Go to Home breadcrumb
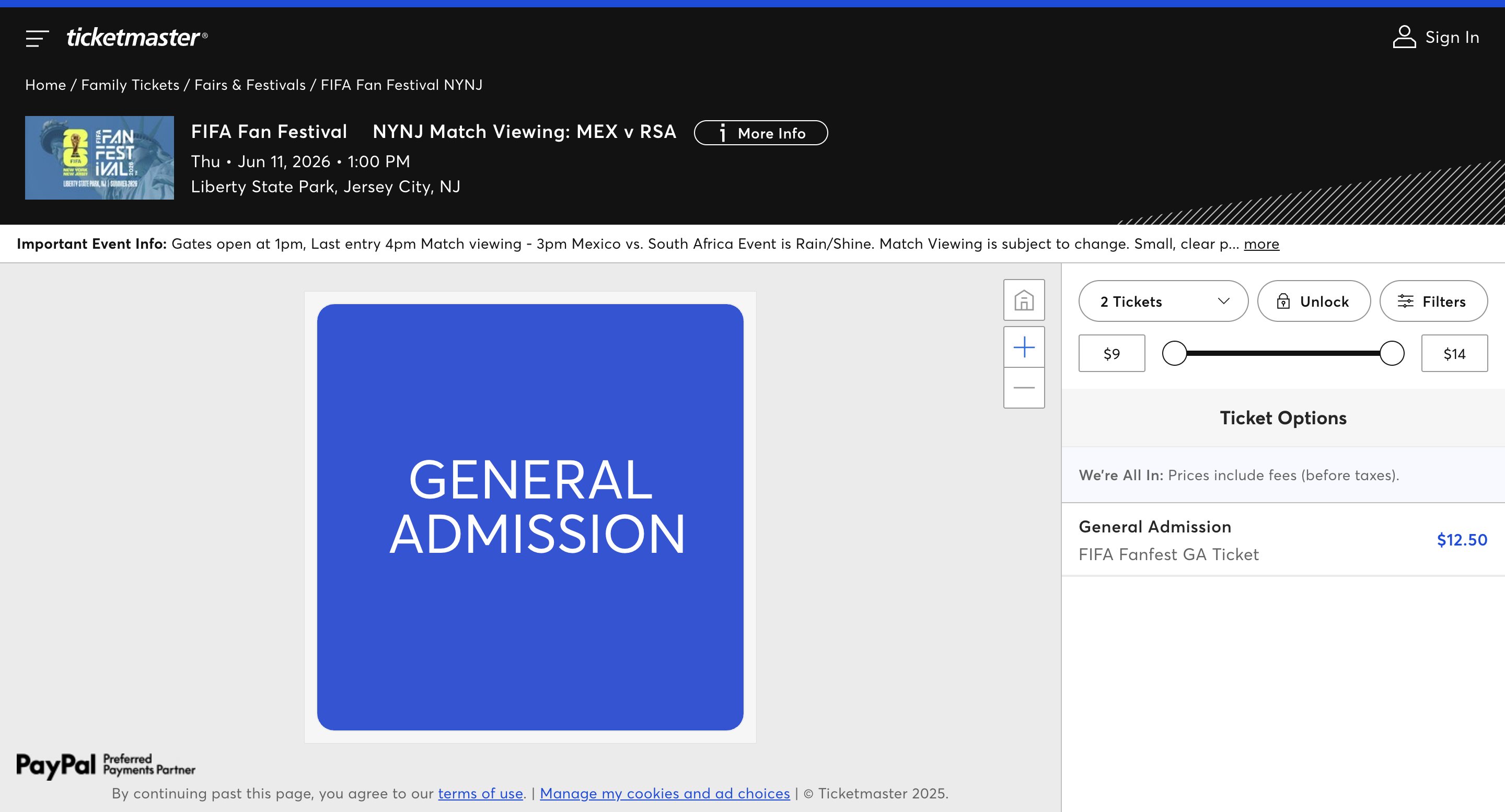Viewport: 1505px width, 812px height. pos(45,85)
